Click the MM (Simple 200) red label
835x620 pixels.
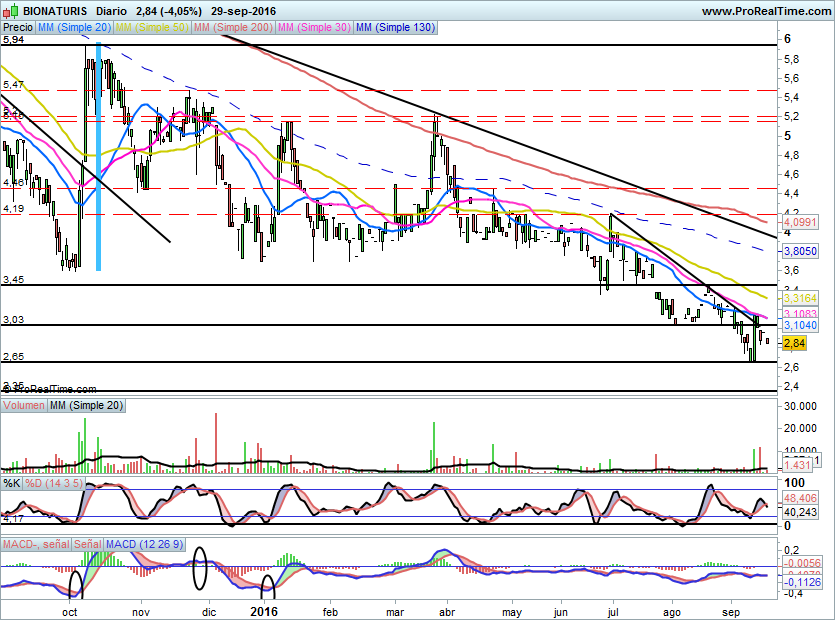[x=232, y=28]
